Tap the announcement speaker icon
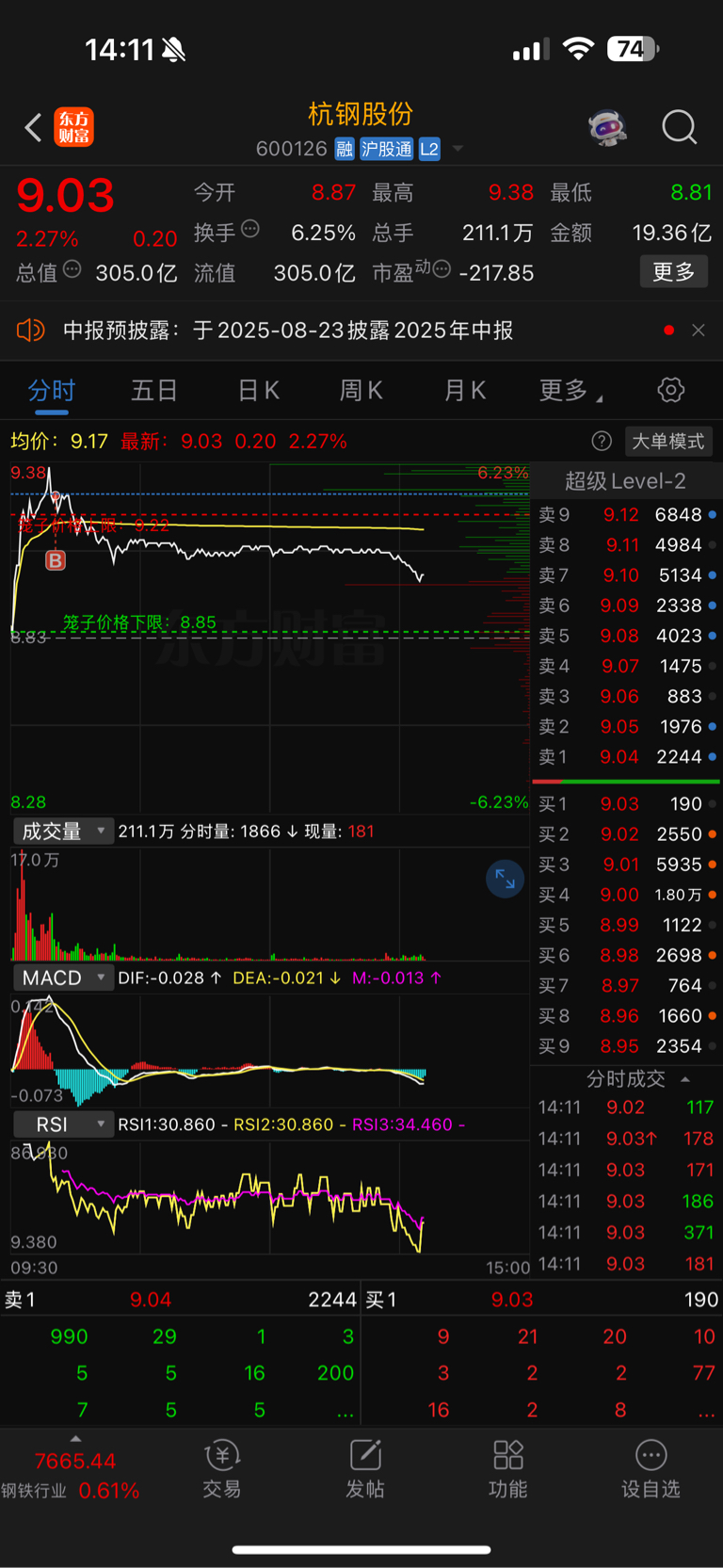Image resolution: width=723 pixels, height=1568 pixels. pyautogui.click(x=30, y=330)
